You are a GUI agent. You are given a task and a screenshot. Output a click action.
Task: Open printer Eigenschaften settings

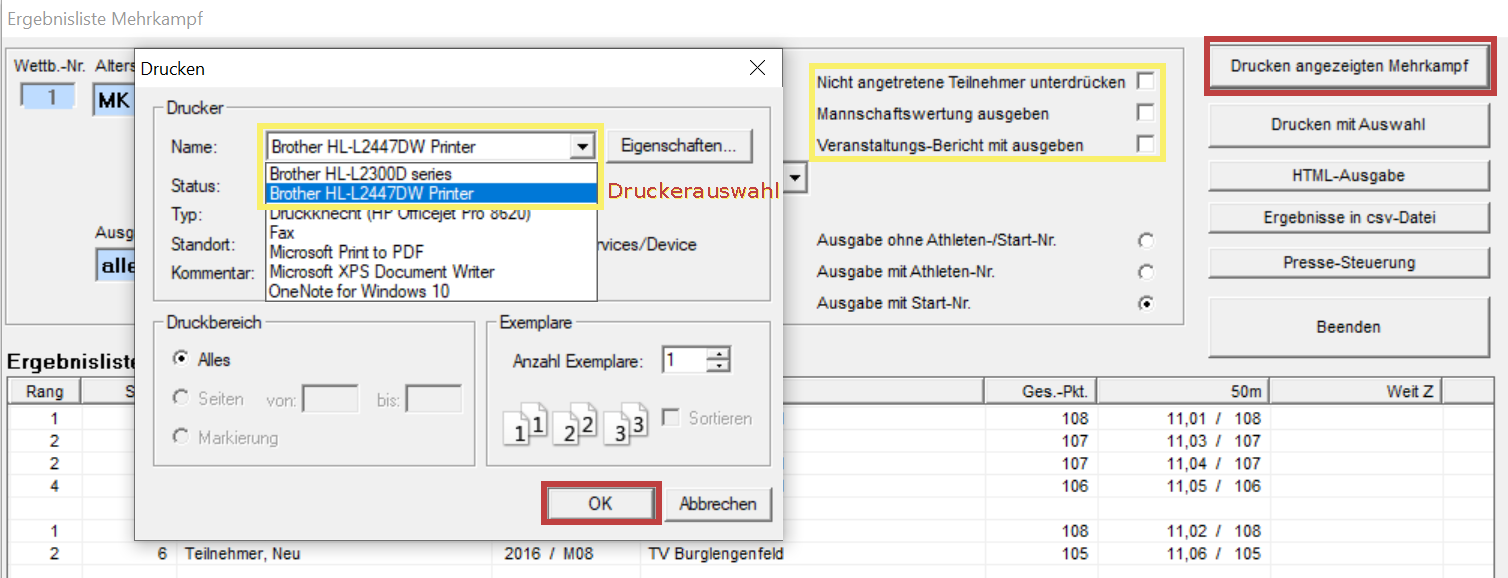[679, 146]
